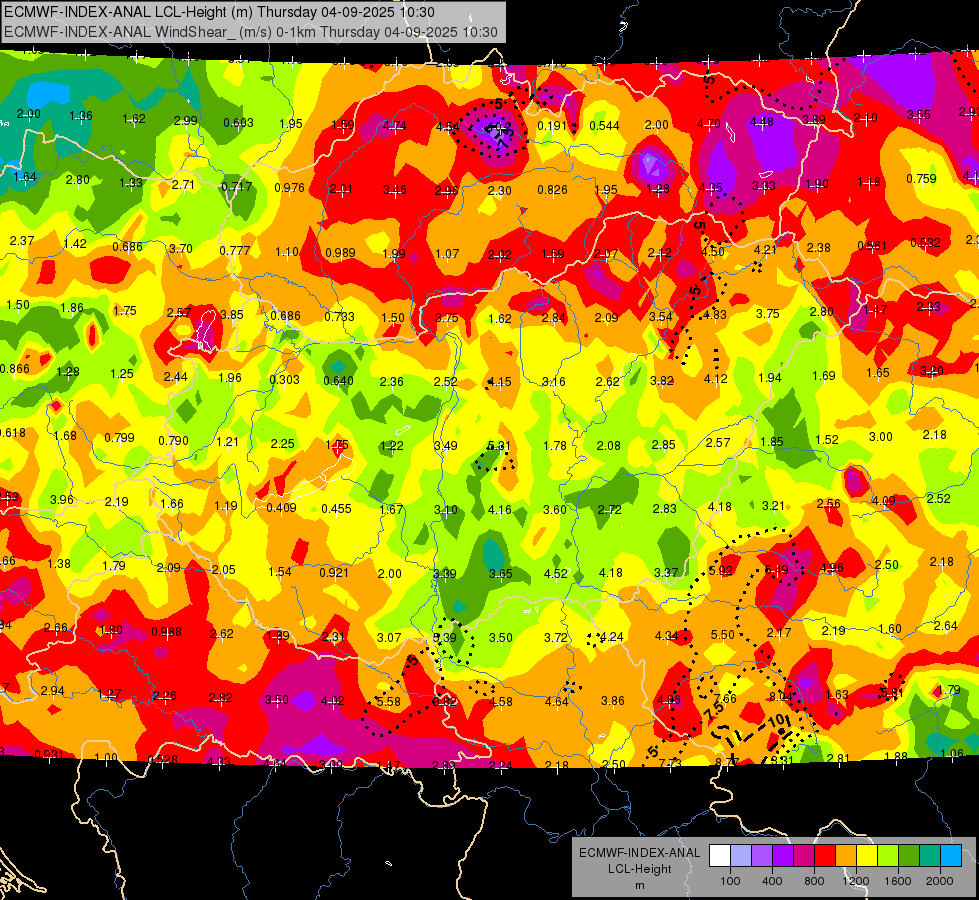Screen dimensions: 979x900
Task: Click the wind shear value 0.866
Action: tap(15, 368)
